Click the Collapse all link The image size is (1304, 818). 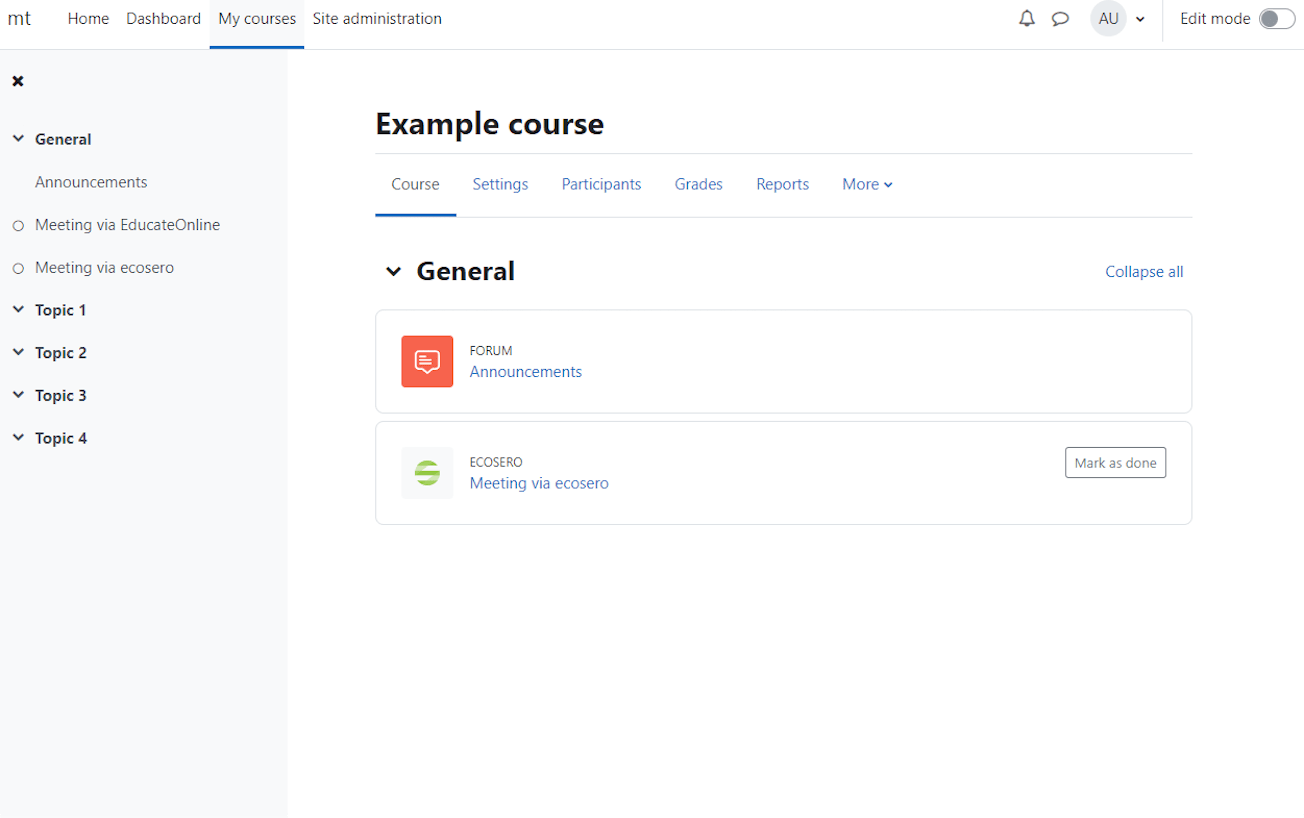[x=1144, y=271]
